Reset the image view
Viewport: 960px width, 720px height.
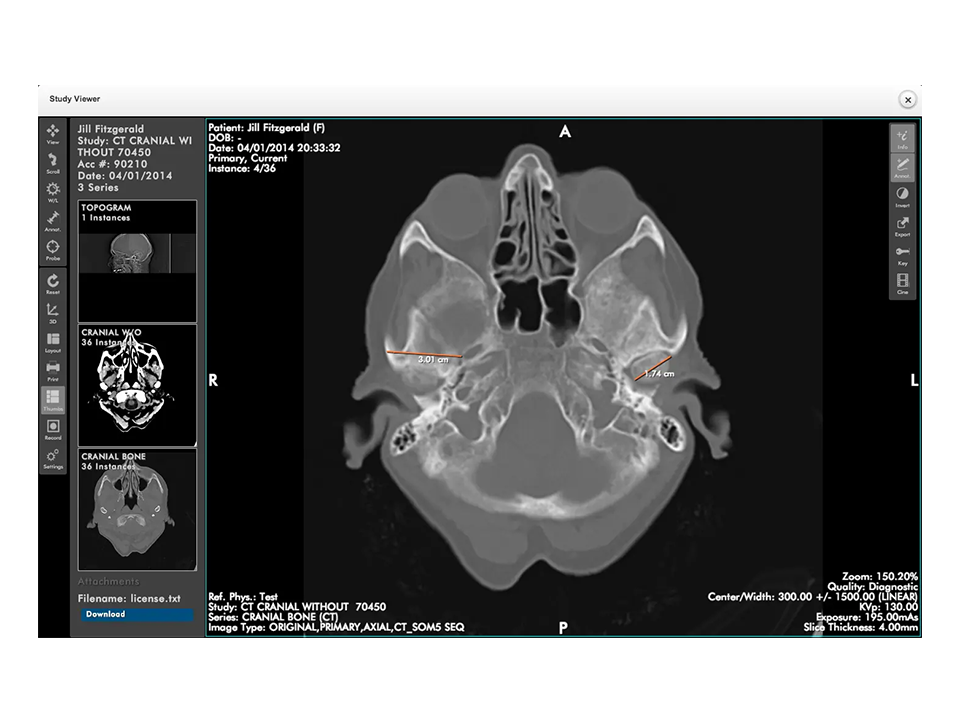[53, 285]
